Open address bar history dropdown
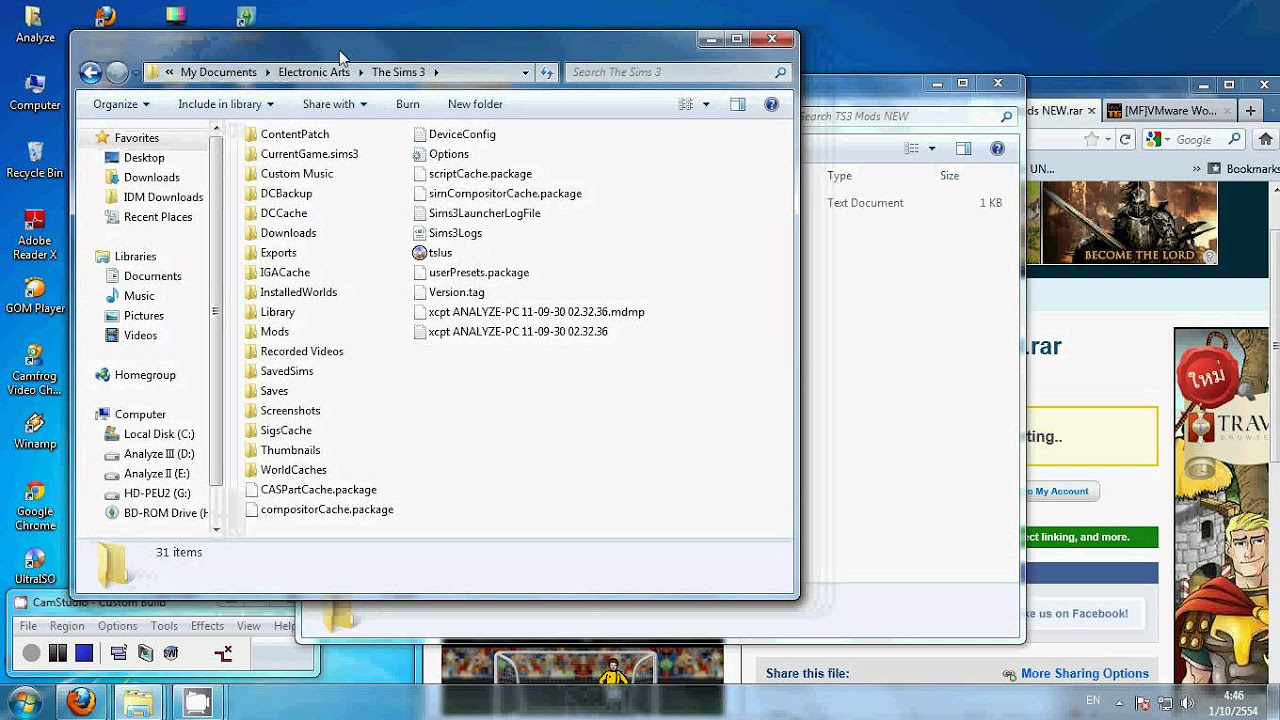 (525, 72)
